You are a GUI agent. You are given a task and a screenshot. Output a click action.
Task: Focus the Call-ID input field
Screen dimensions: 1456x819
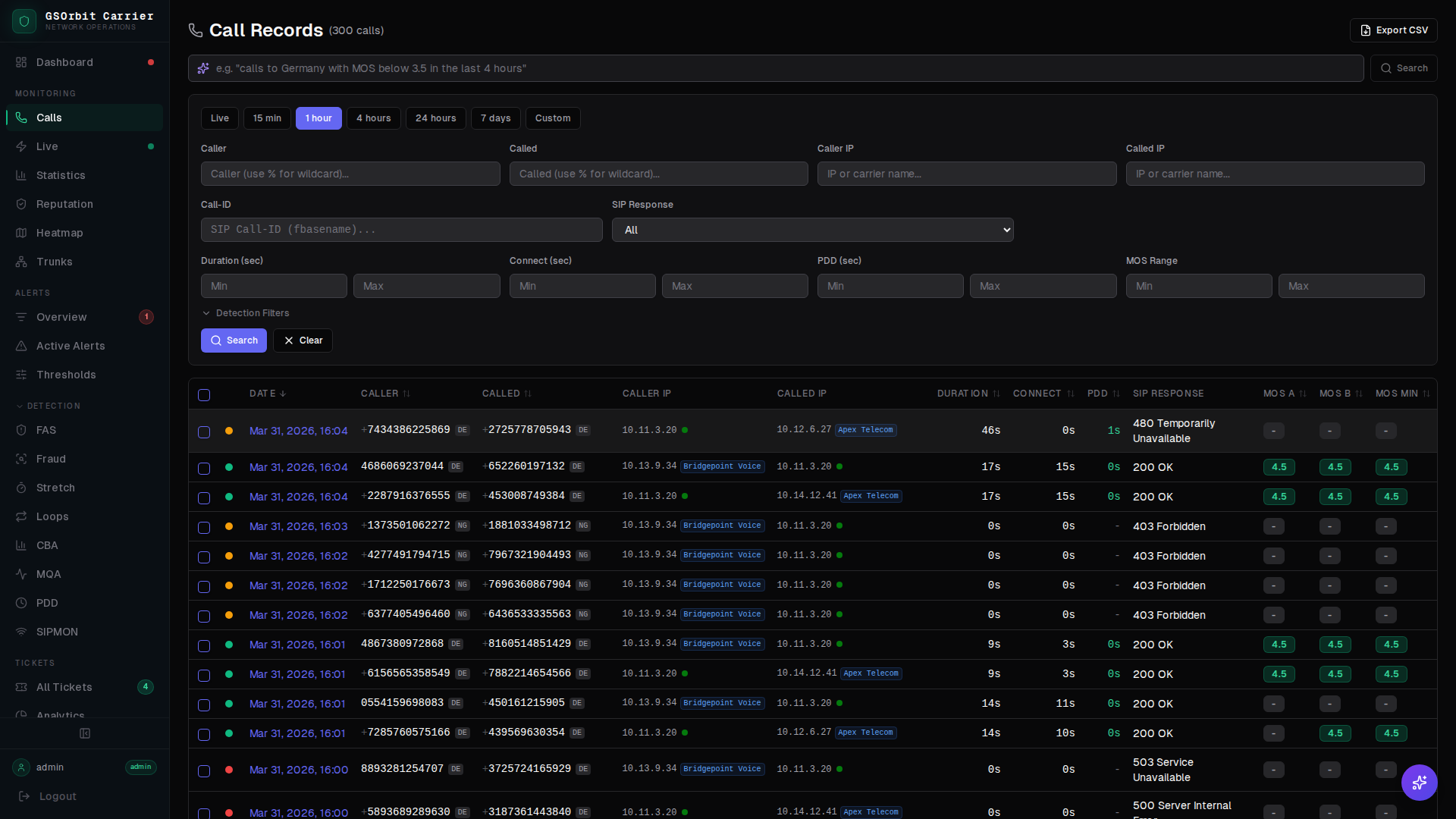pyautogui.click(x=401, y=230)
